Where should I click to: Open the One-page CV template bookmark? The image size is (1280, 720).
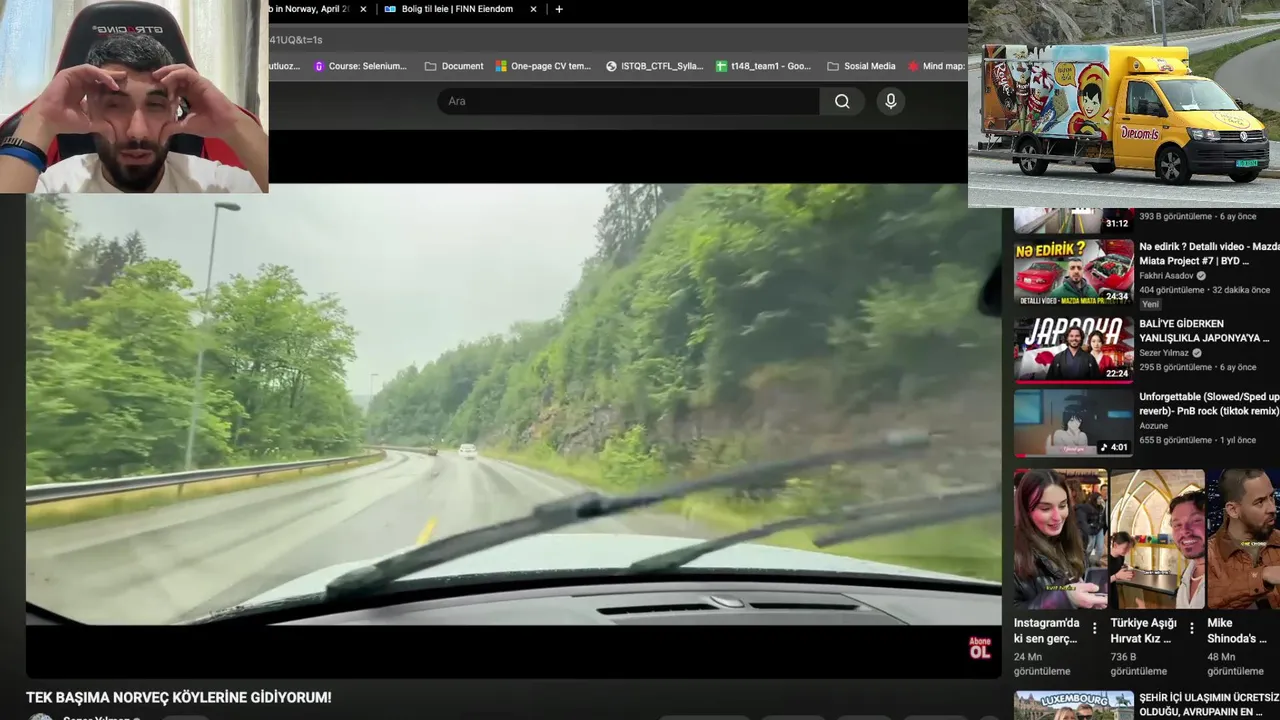click(543, 66)
